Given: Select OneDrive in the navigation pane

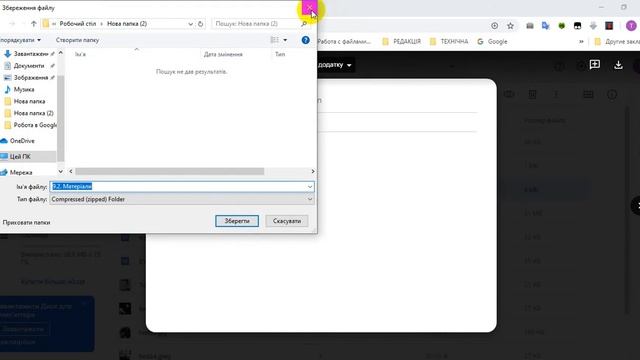Looking at the screenshot, I should pos(22,141).
